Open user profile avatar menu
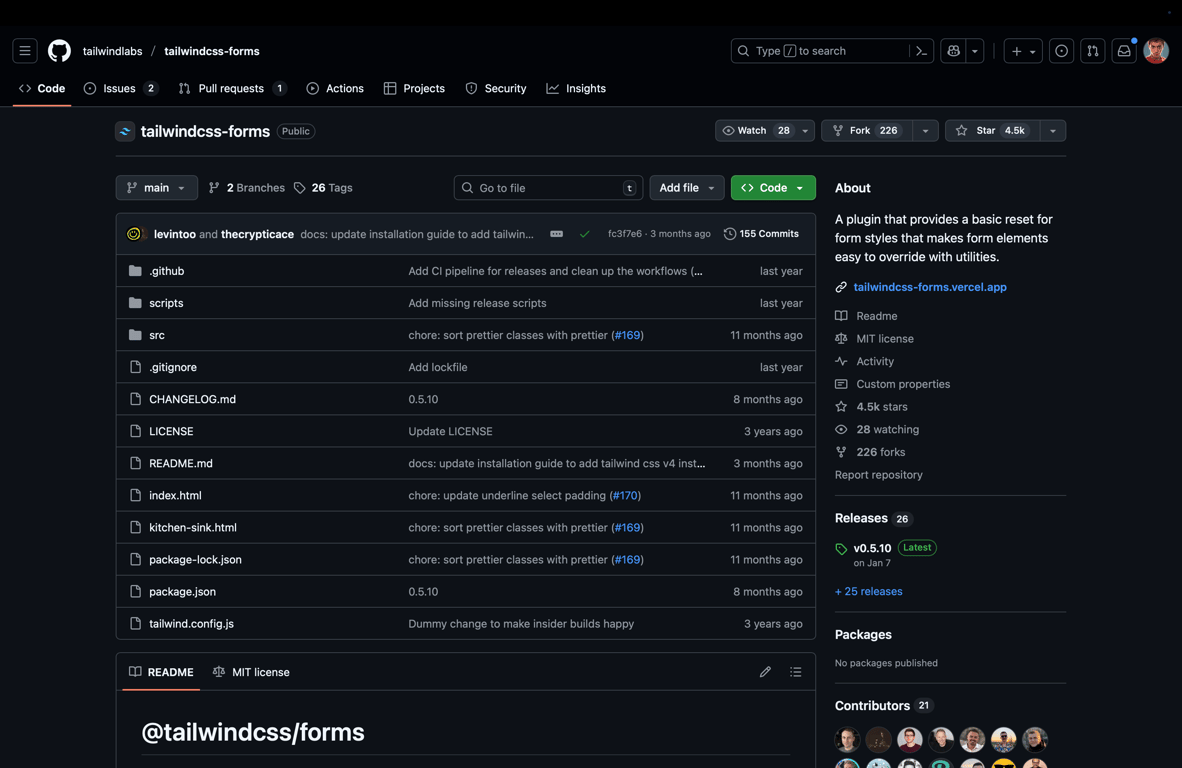 tap(1156, 51)
